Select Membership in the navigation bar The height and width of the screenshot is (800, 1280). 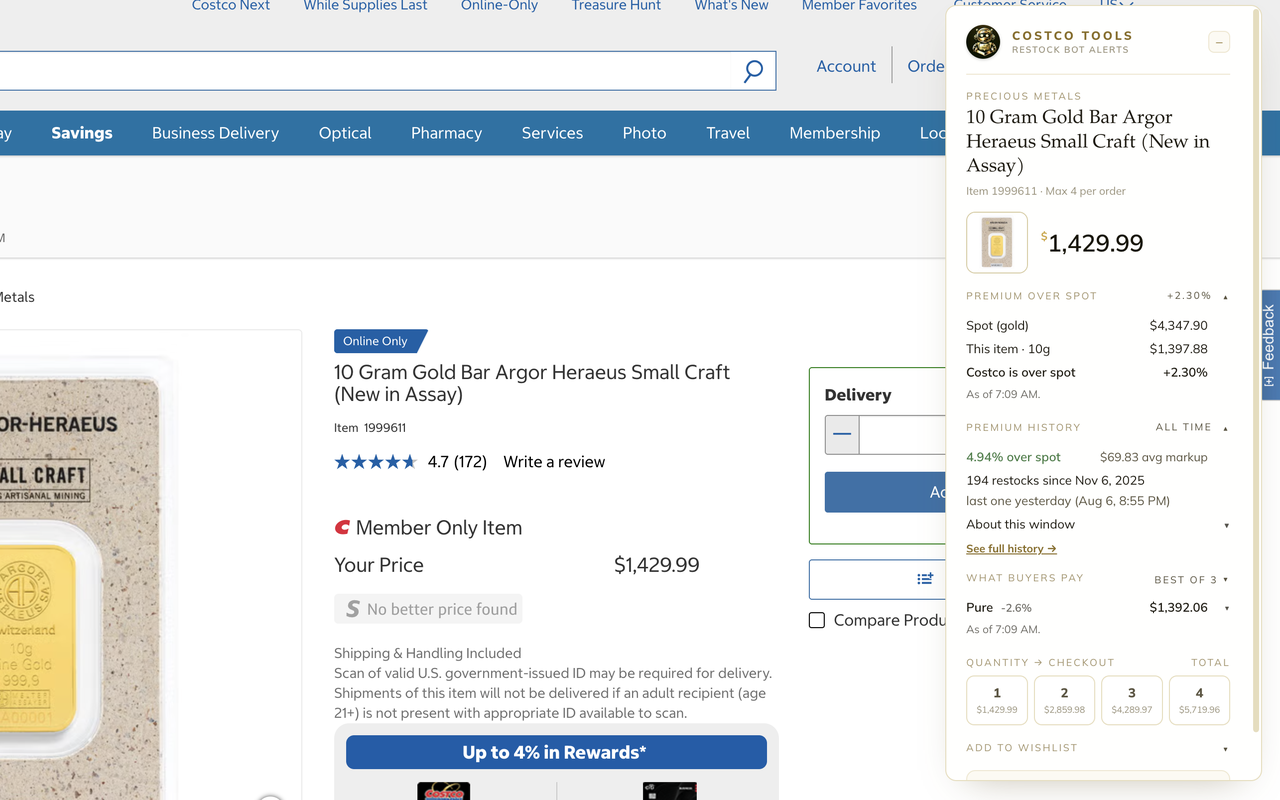[835, 133]
